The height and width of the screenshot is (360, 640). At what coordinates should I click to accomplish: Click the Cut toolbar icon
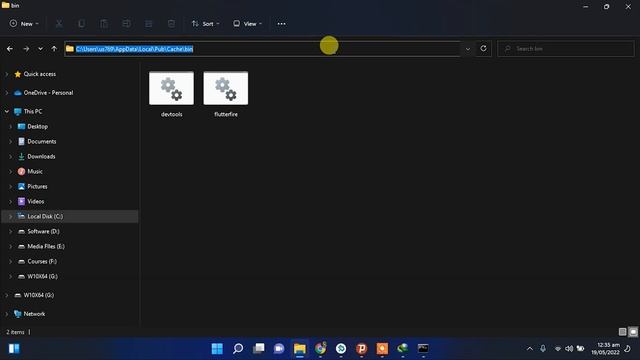(59, 24)
